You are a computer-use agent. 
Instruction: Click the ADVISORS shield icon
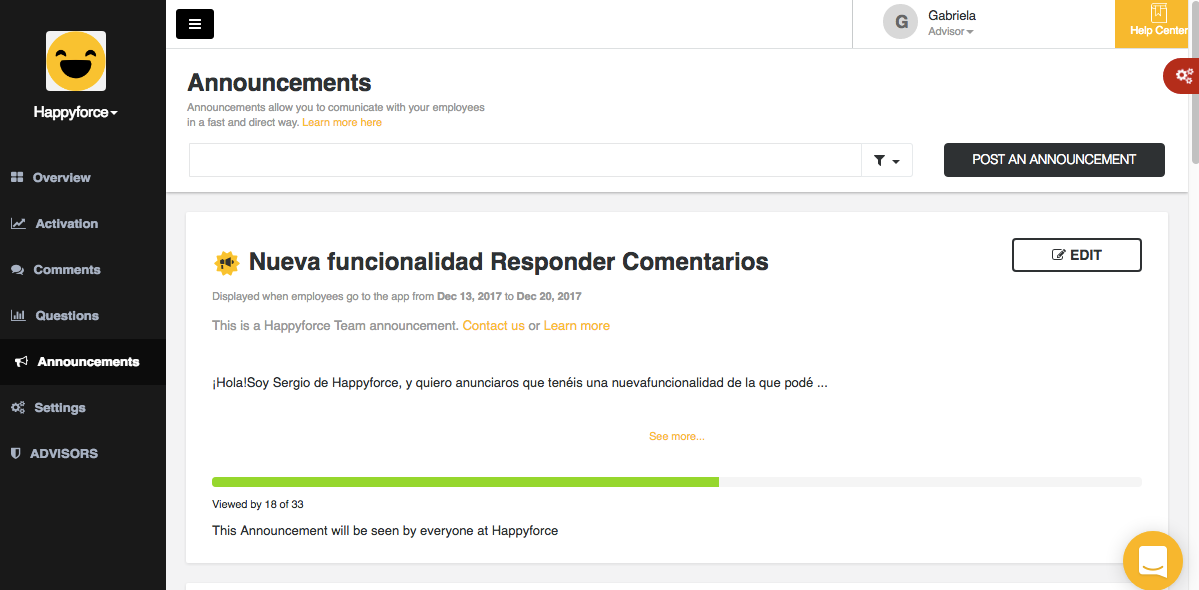tap(17, 453)
